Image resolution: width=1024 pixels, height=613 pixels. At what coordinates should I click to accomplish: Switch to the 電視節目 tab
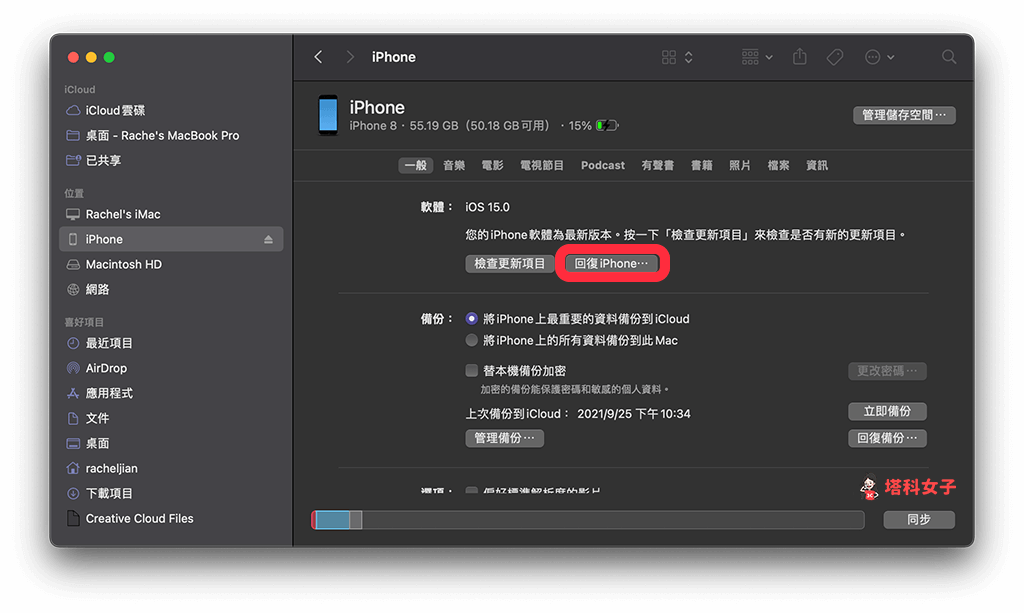pyautogui.click(x=542, y=166)
